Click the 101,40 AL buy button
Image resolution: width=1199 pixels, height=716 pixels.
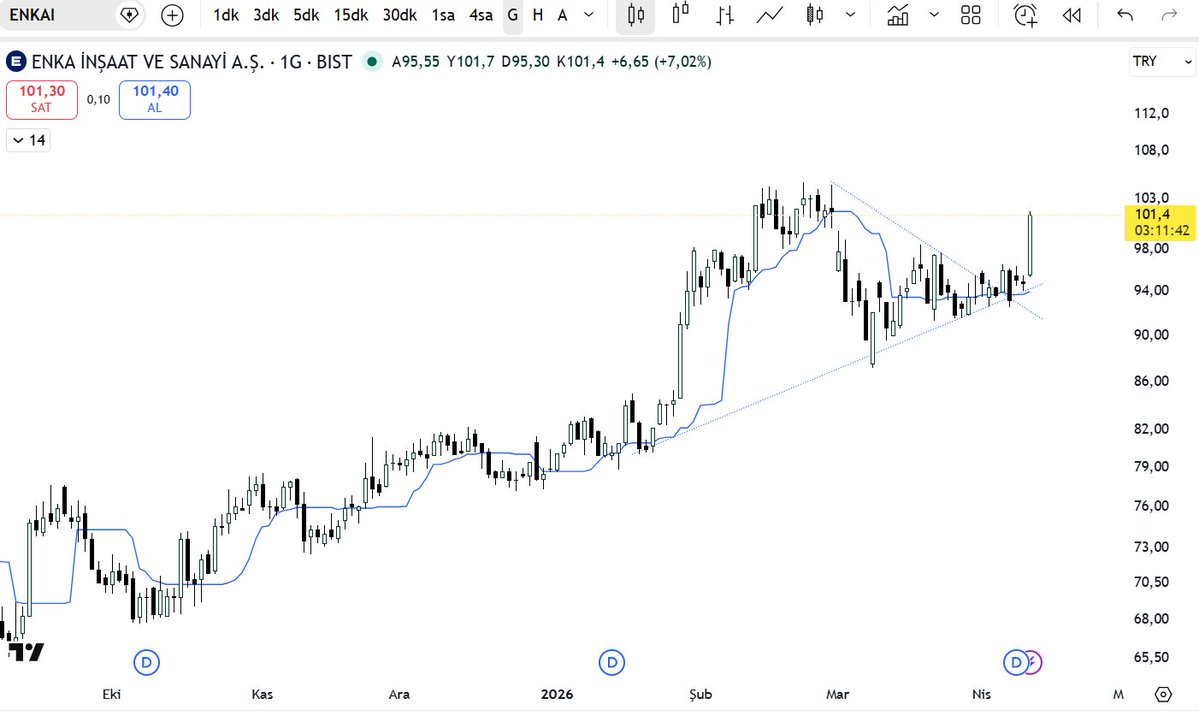pos(154,99)
